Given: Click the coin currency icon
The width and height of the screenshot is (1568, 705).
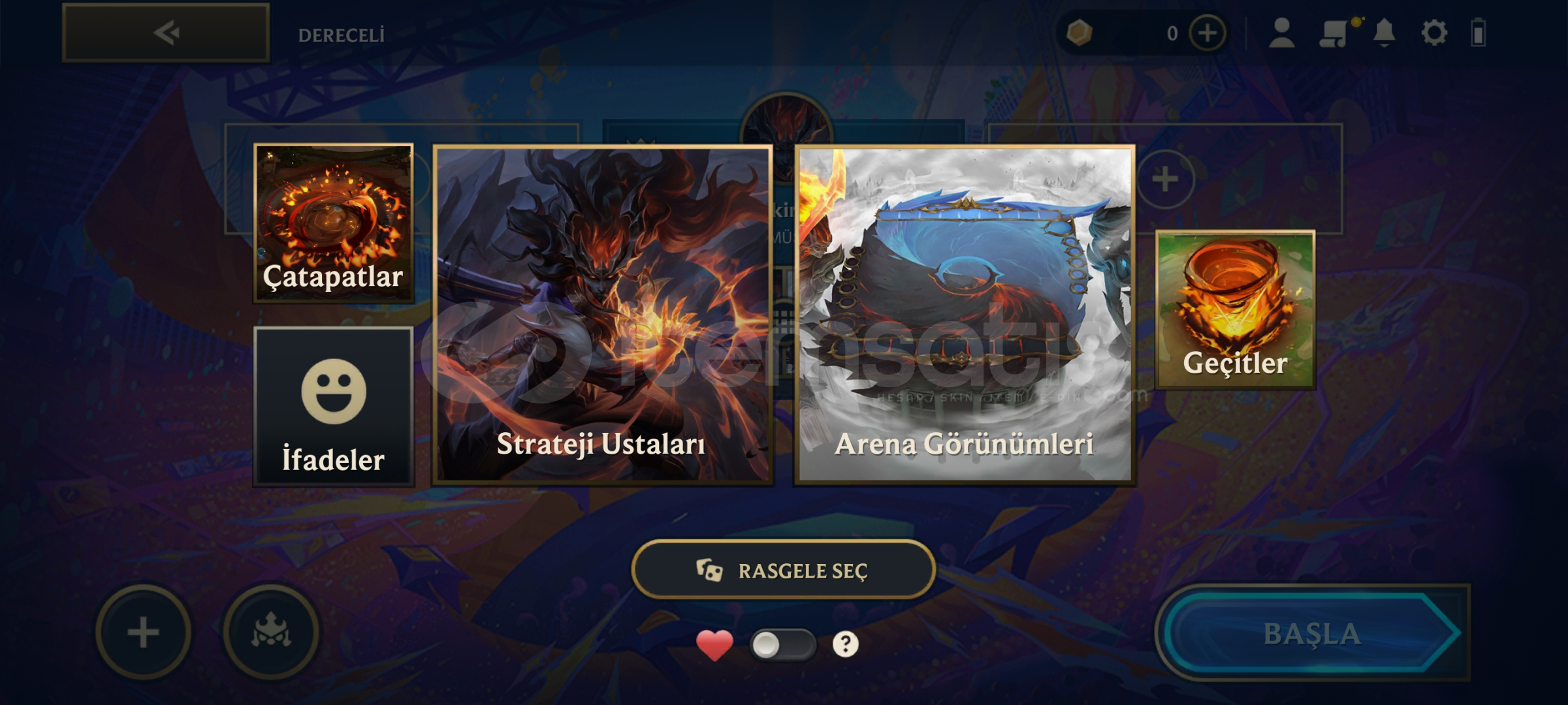Looking at the screenshot, I should [x=1079, y=33].
